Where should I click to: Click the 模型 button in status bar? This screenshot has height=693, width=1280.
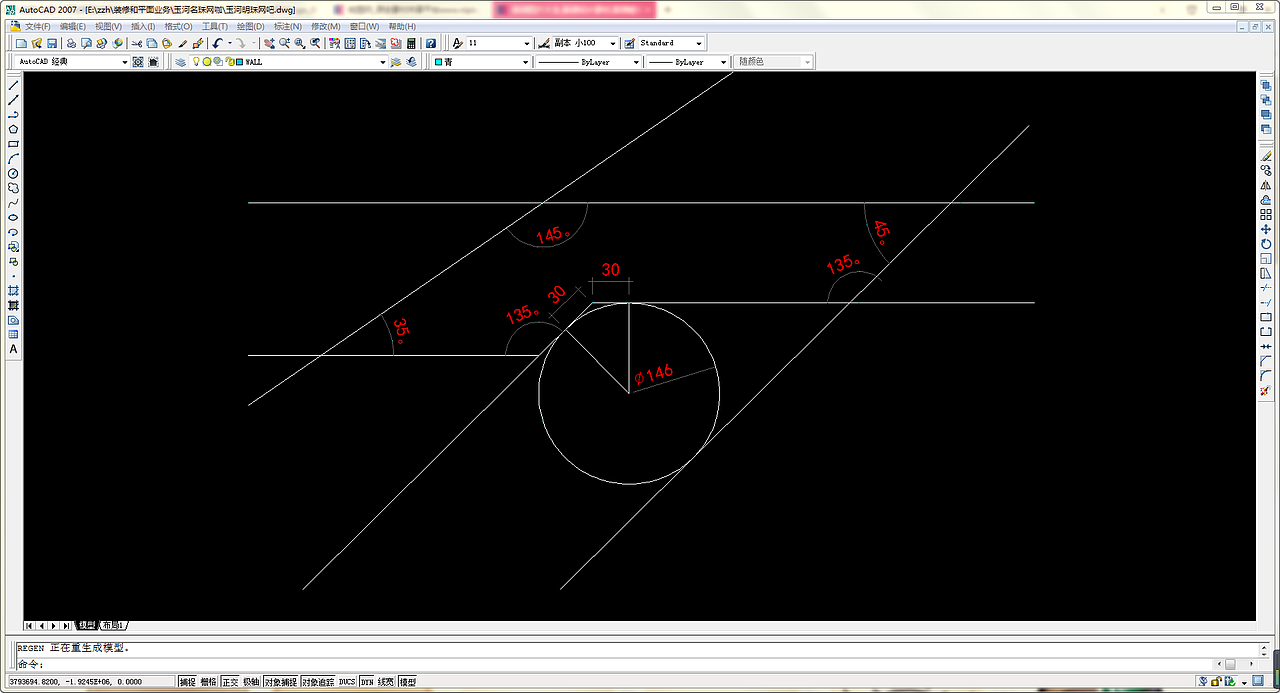coord(407,682)
